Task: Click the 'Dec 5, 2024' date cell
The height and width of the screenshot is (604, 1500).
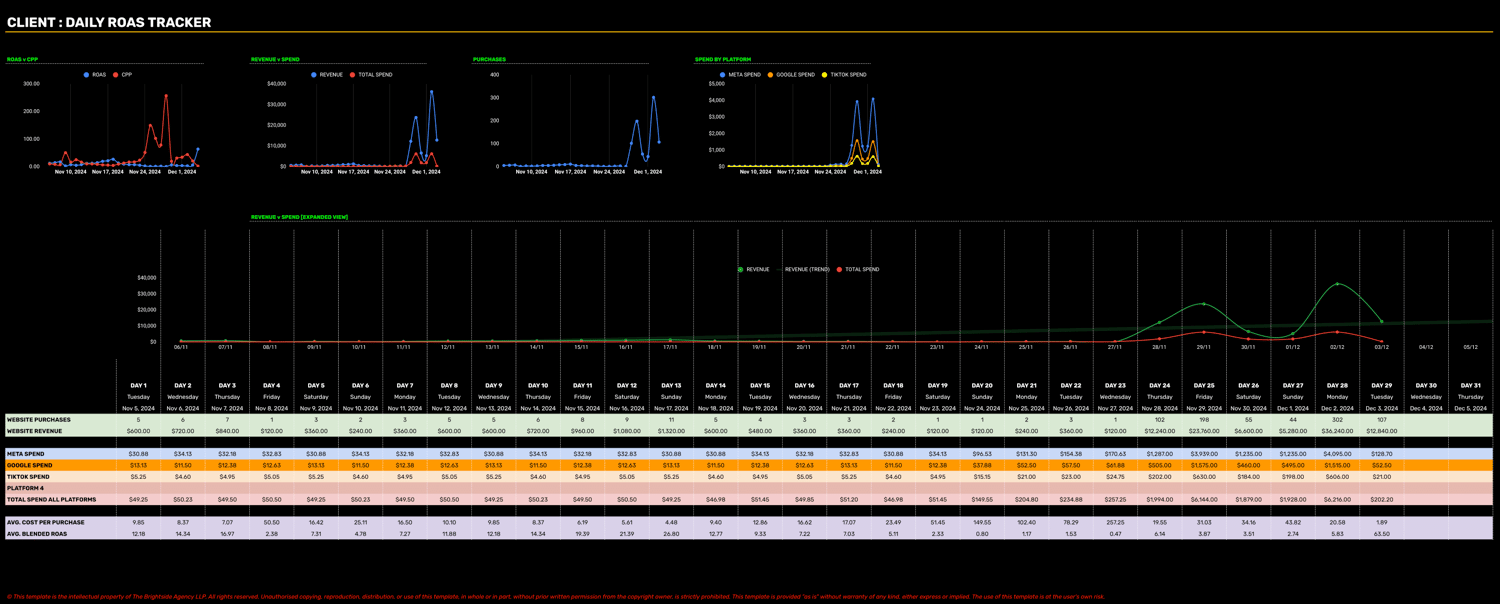Action: tap(1470, 408)
